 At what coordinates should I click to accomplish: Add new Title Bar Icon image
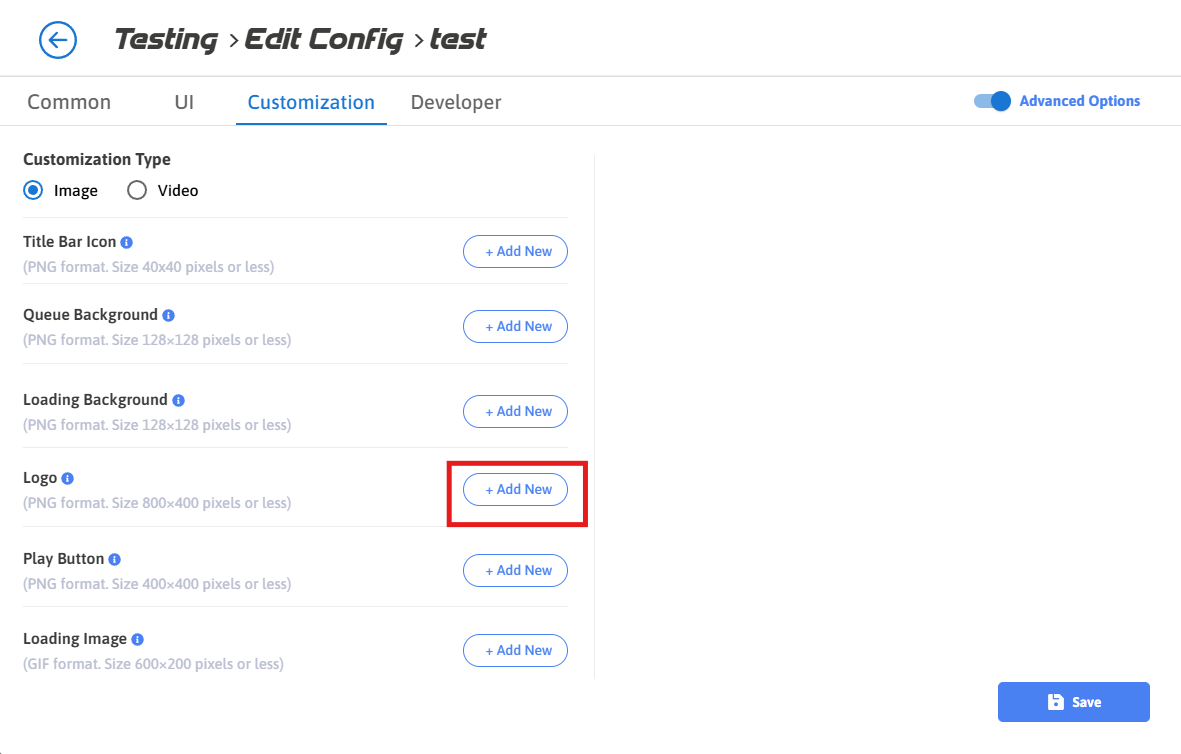515,252
